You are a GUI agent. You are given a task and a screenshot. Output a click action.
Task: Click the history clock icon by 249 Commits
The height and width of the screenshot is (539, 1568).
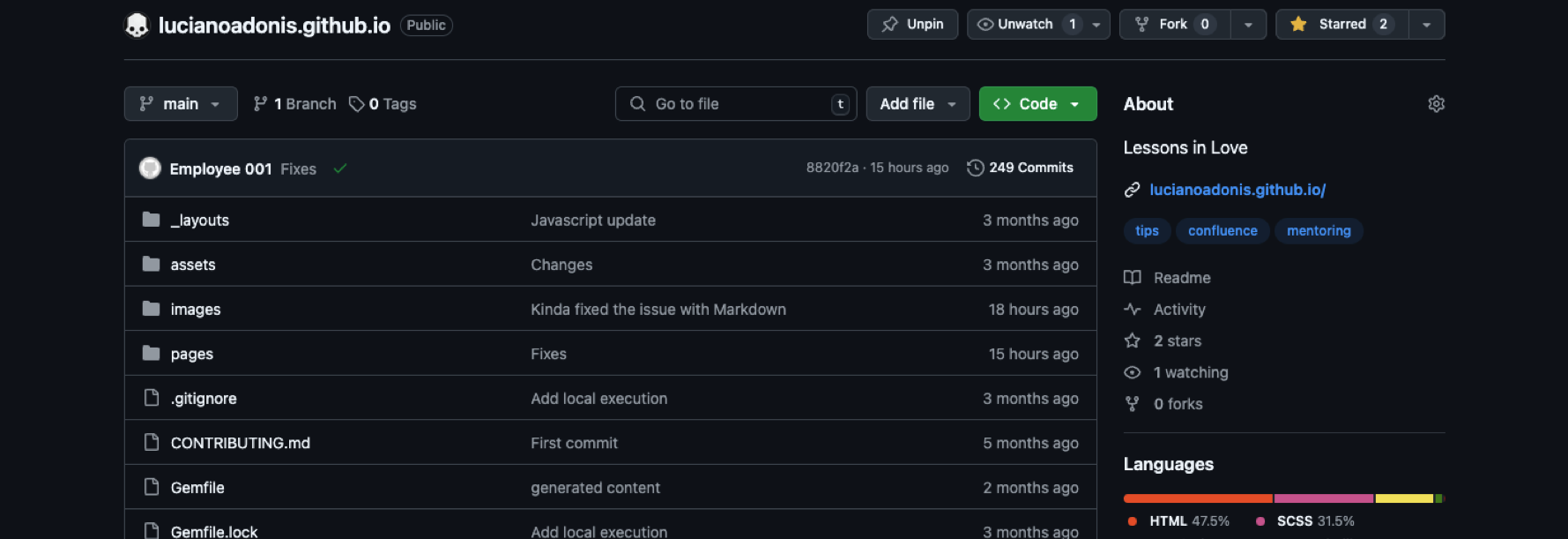click(x=976, y=168)
